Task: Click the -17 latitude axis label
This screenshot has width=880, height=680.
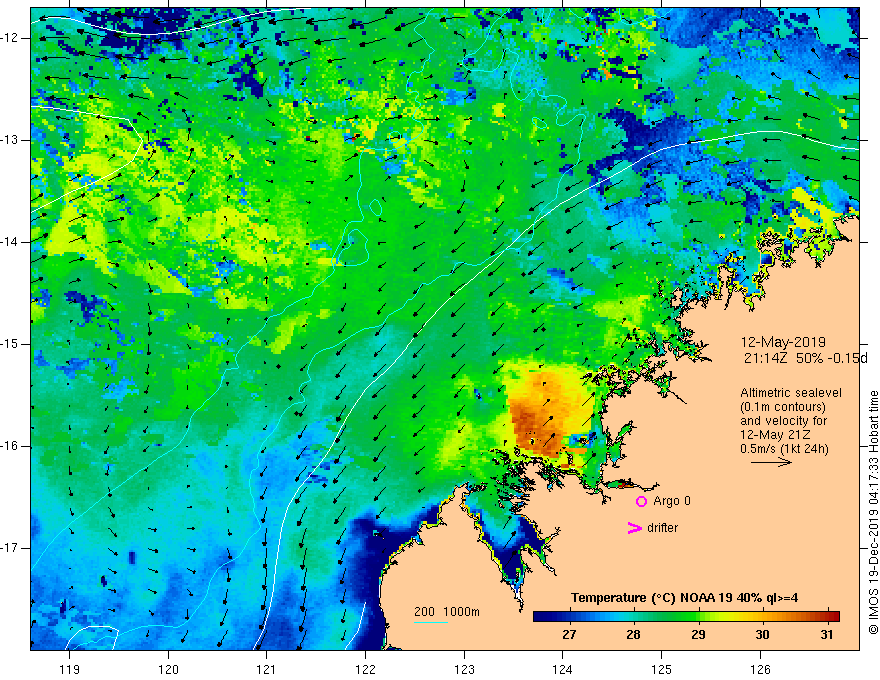Action: pyautogui.click(x=10, y=548)
